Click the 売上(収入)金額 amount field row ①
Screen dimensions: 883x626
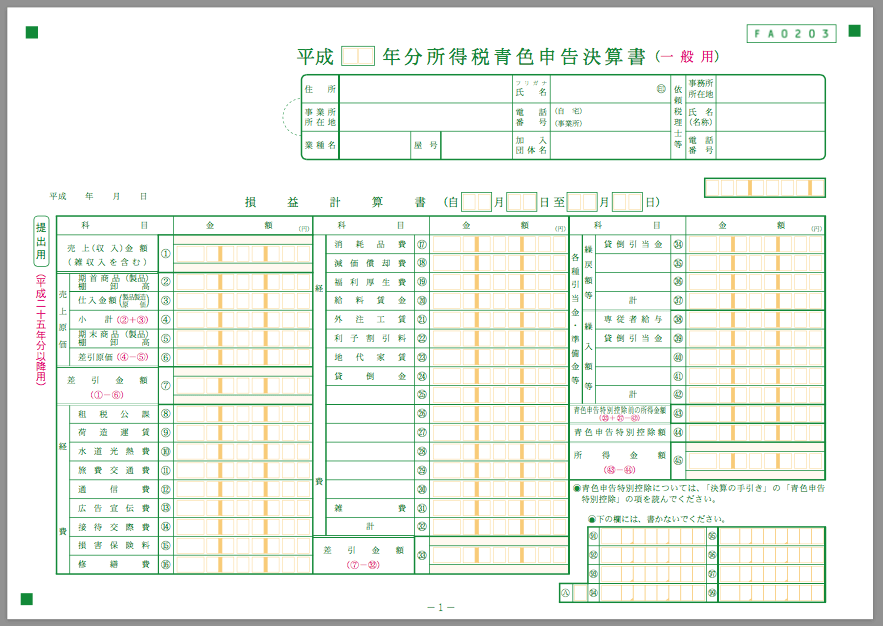[x=242, y=253]
